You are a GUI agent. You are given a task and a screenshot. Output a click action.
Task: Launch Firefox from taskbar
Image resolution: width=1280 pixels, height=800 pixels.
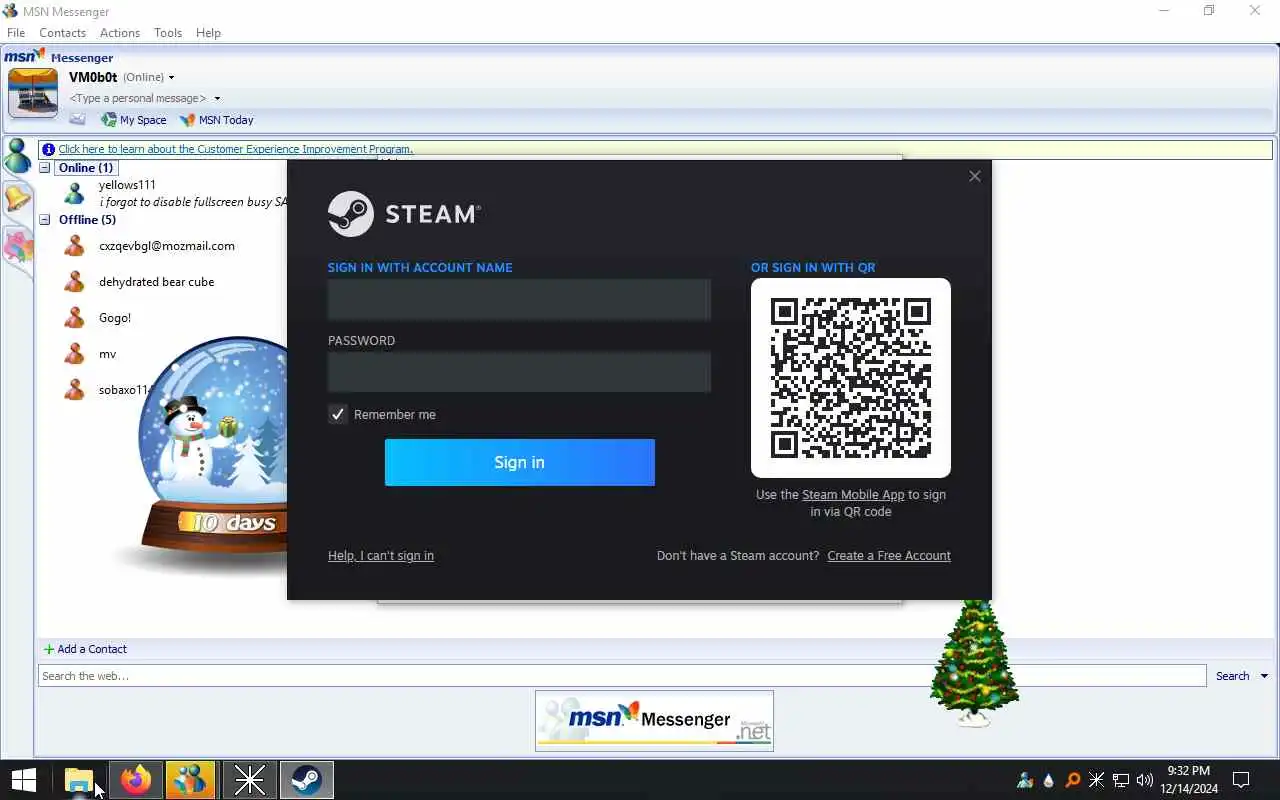click(x=136, y=780)
